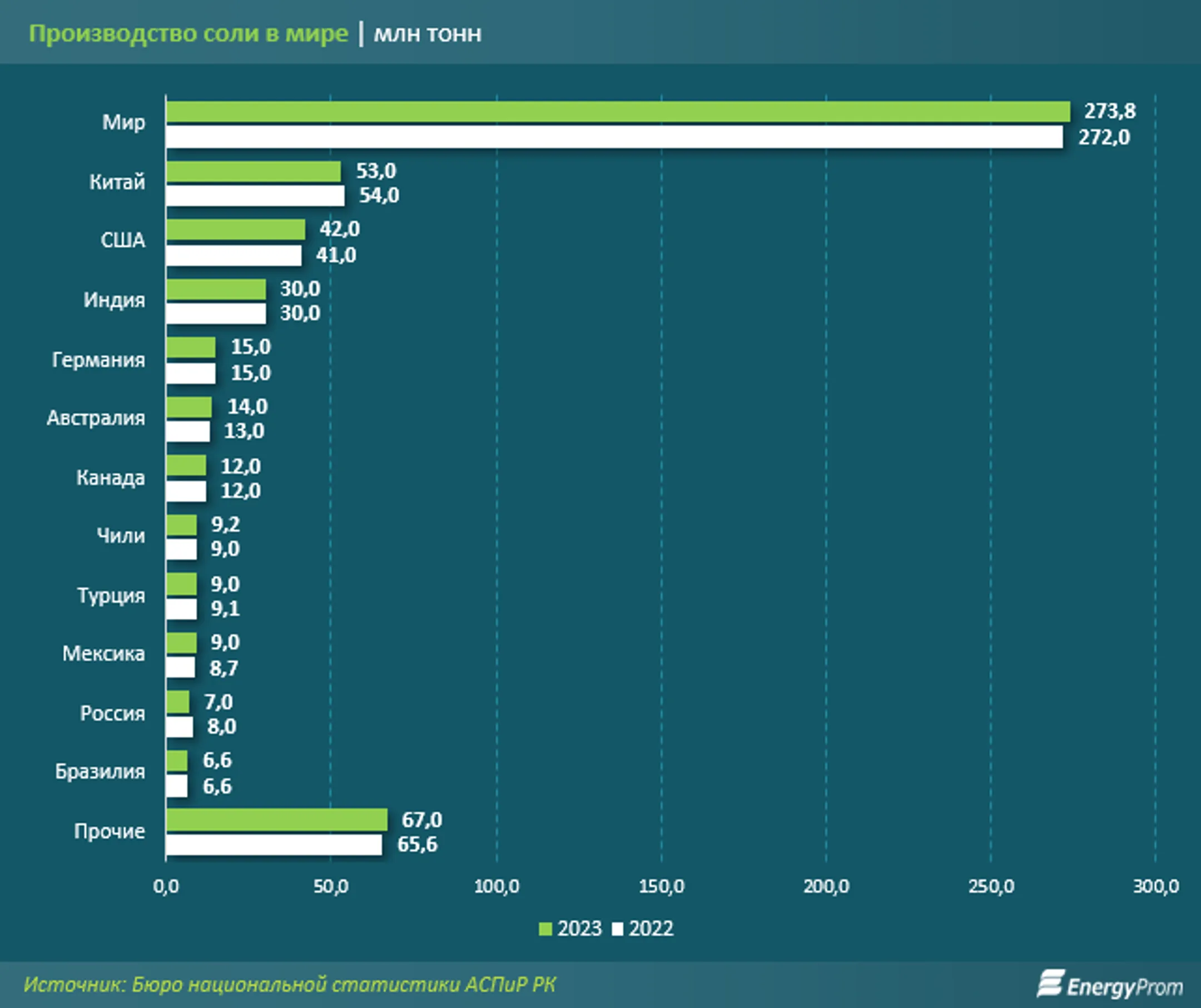Click the '100,0' axis tick label
The image size is (1201, 1008).
497,886
